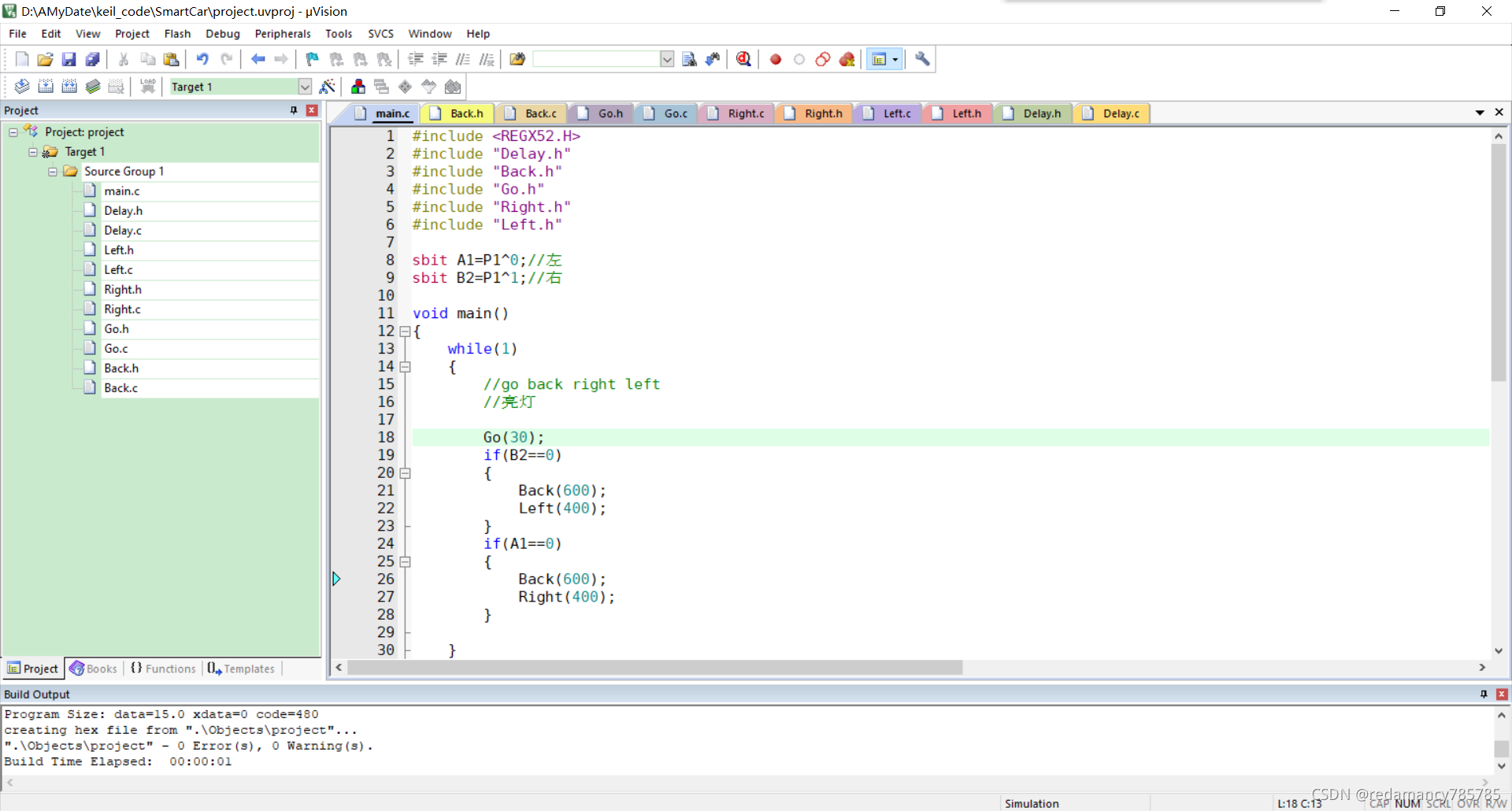1512x811 pixels.
Task: Switch to Books panel tab
Action: (94, 668)
